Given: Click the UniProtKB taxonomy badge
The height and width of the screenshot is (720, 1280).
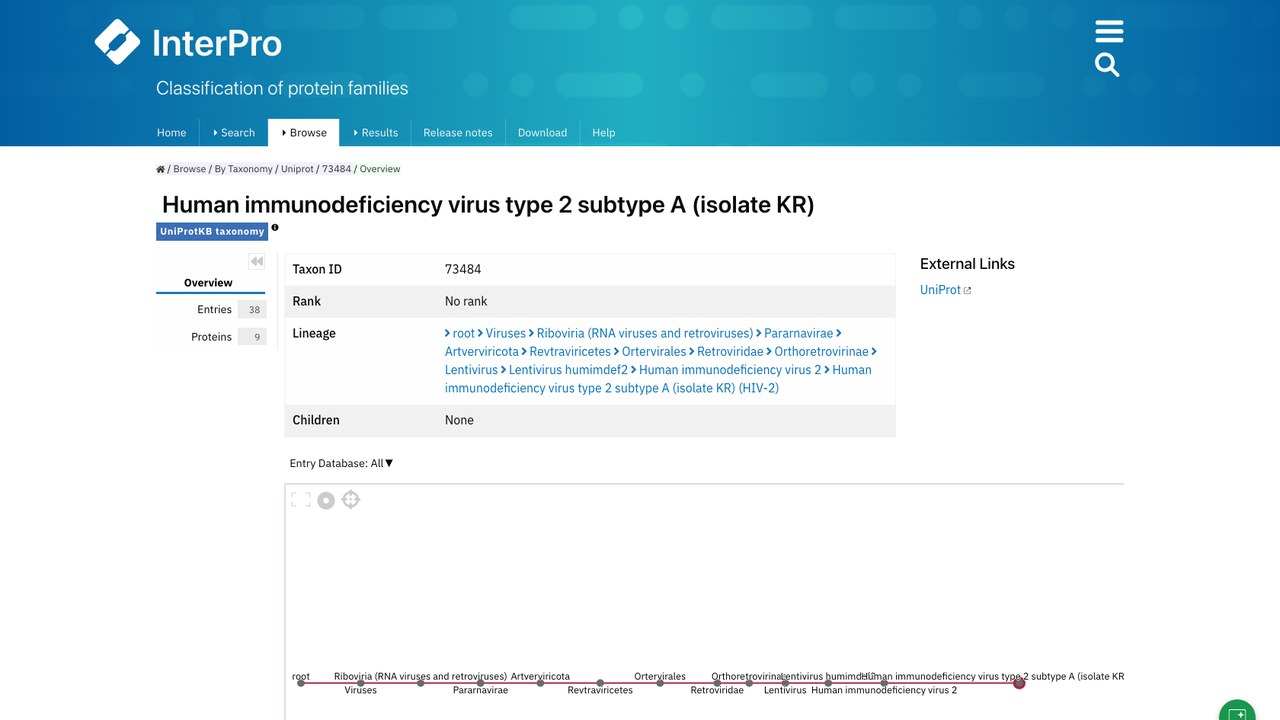Looking at the screenshot, I should (x=212, y=231).
